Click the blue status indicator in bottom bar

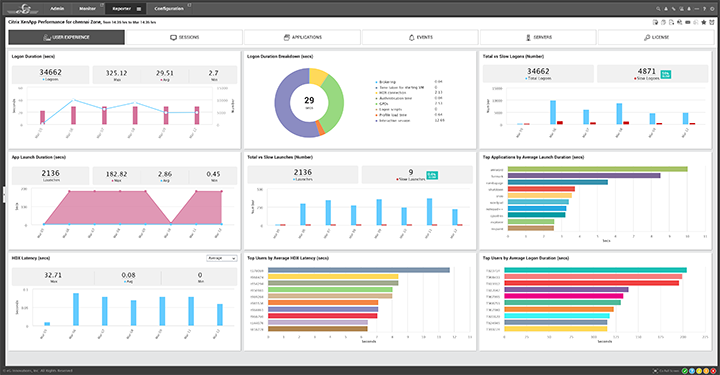tap(692, 371)
